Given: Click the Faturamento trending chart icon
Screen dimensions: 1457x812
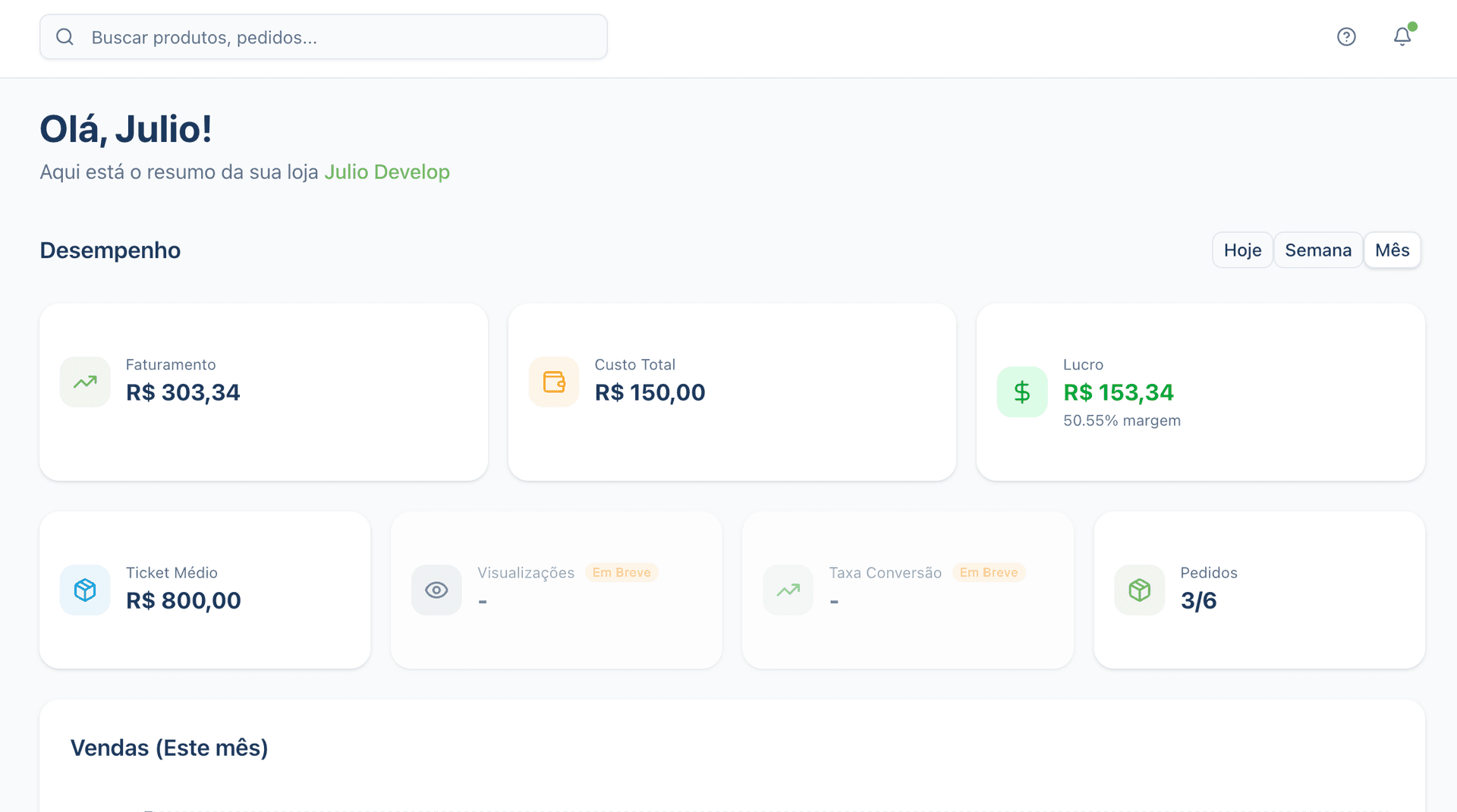Looking at the screenshot, I should point(84,382).
